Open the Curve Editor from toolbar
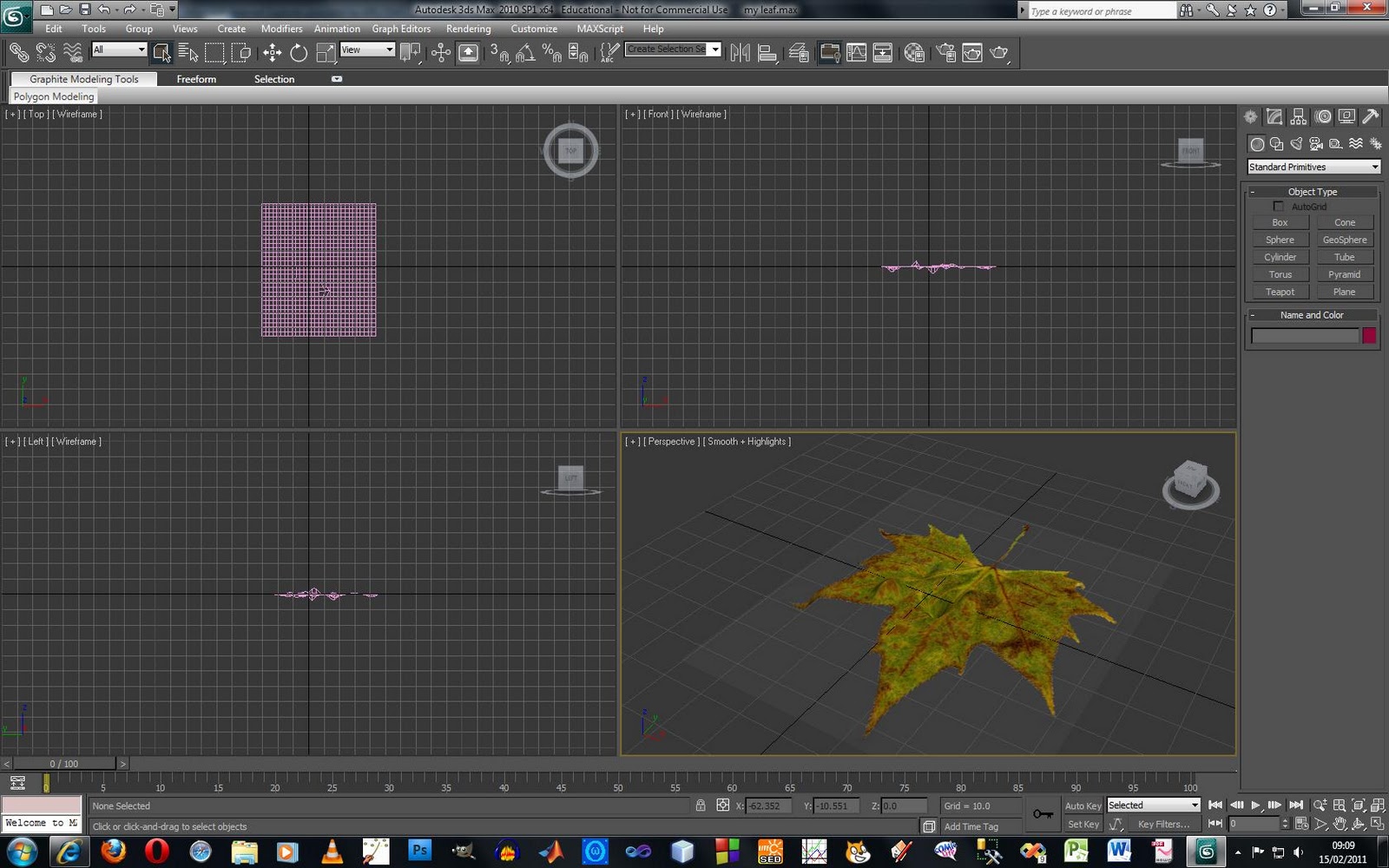The height and width of the screenshot is (868, 1389). [856, 53]
